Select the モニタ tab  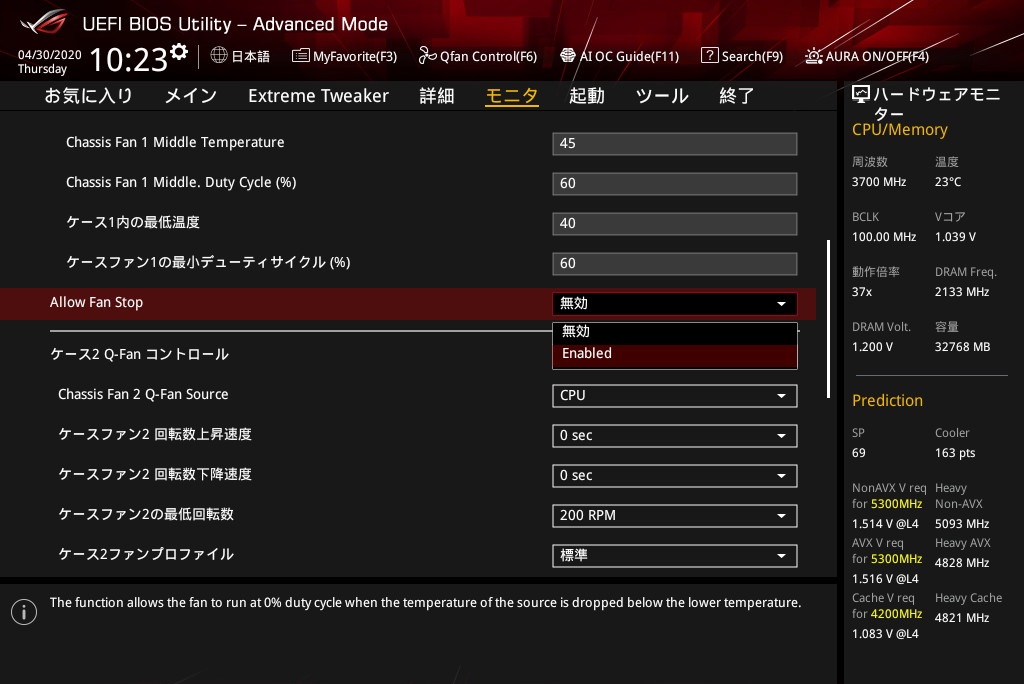tap(511, 95)
